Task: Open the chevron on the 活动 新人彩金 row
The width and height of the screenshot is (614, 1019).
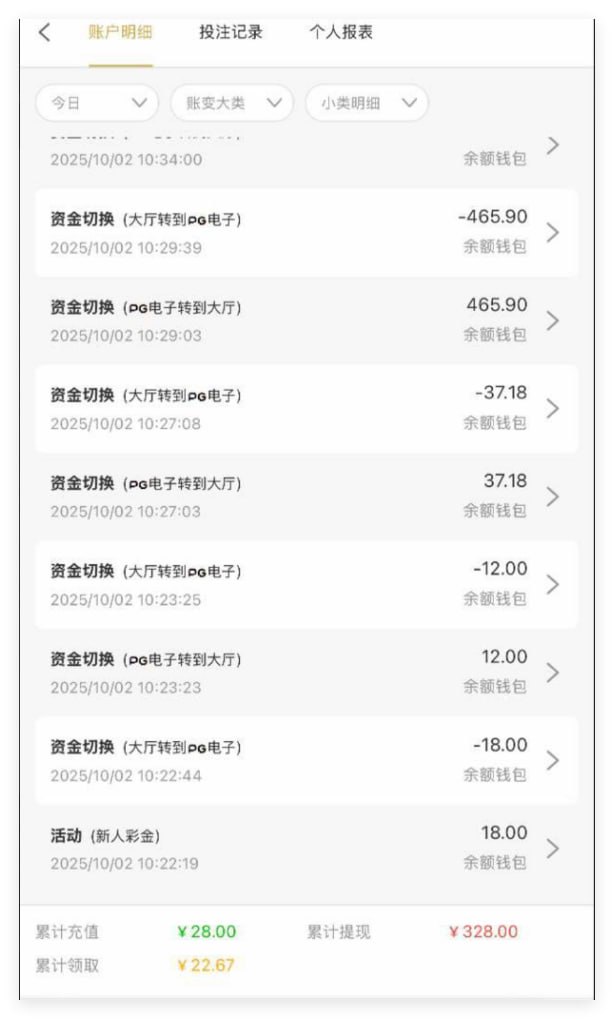Action: coord(554,847)
